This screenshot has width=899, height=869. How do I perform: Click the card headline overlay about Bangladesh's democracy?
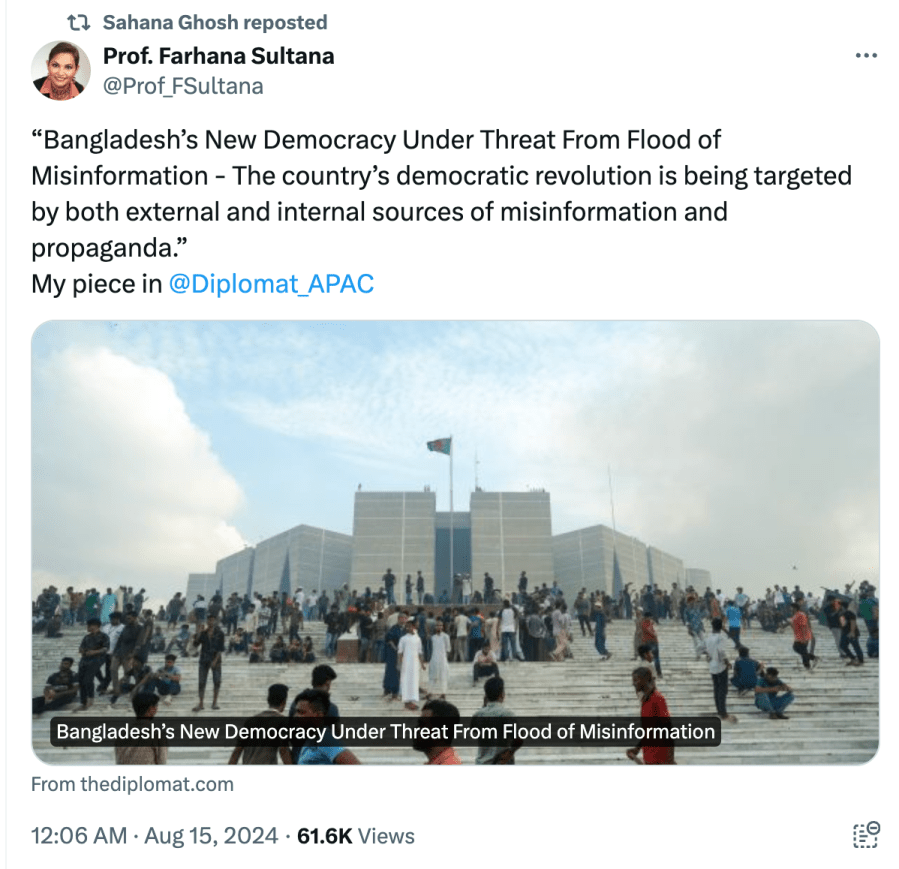(385, 731)
